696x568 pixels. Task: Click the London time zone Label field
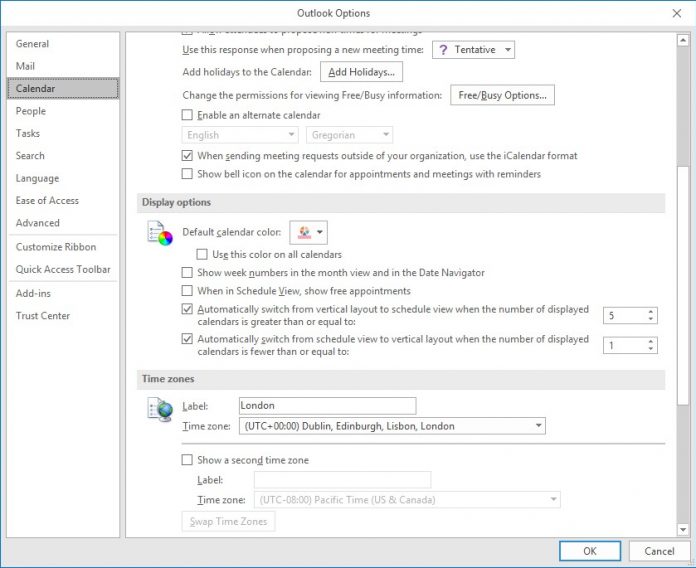click(328, 406)
